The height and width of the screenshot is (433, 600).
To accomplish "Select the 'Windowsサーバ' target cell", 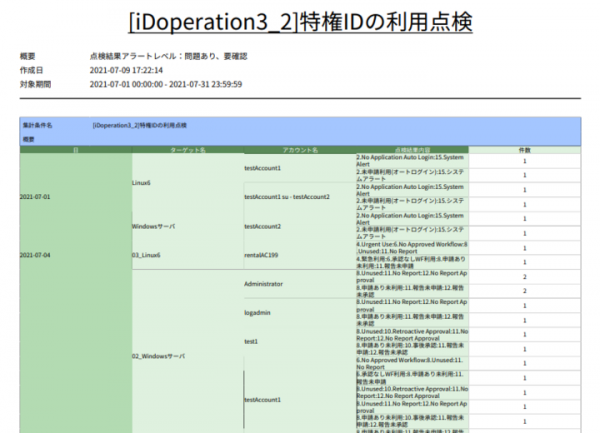I will [153, 227].
